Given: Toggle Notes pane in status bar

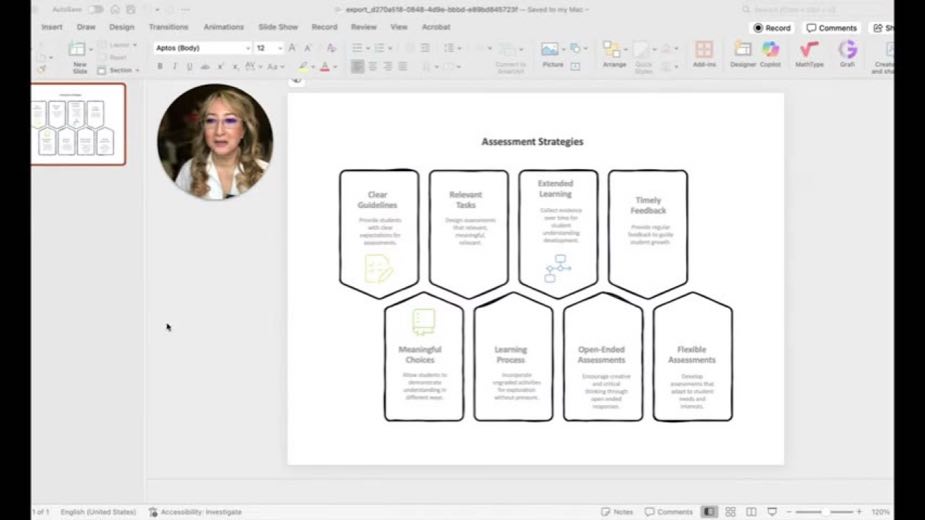Looking at the screenshot, I should [x=617, y=512].
